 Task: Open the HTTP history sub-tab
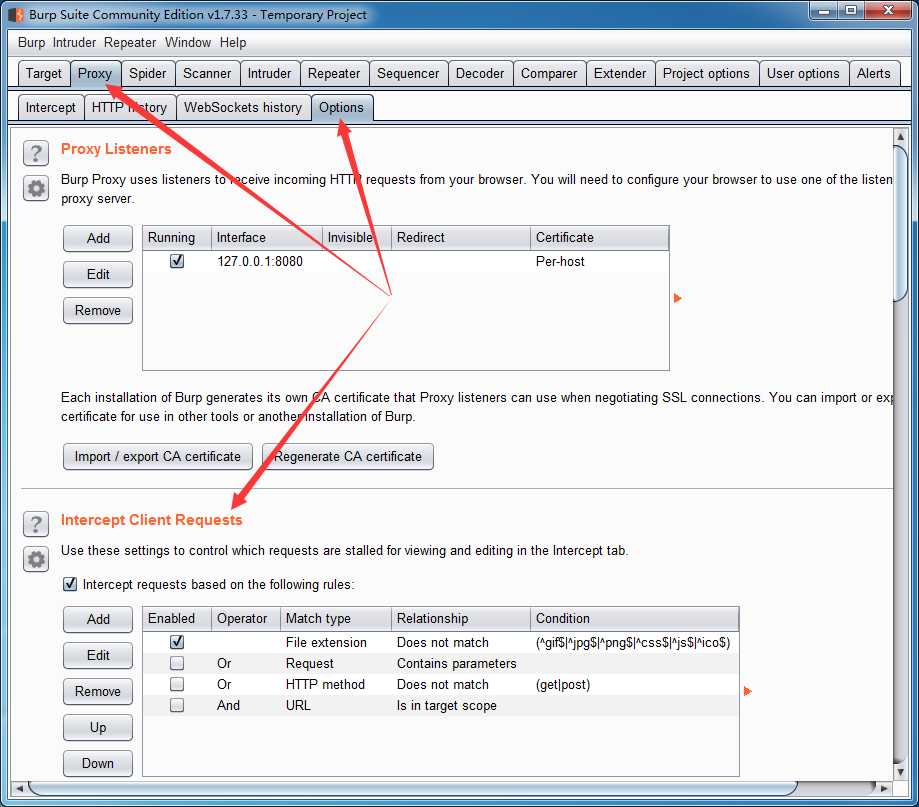130,107
